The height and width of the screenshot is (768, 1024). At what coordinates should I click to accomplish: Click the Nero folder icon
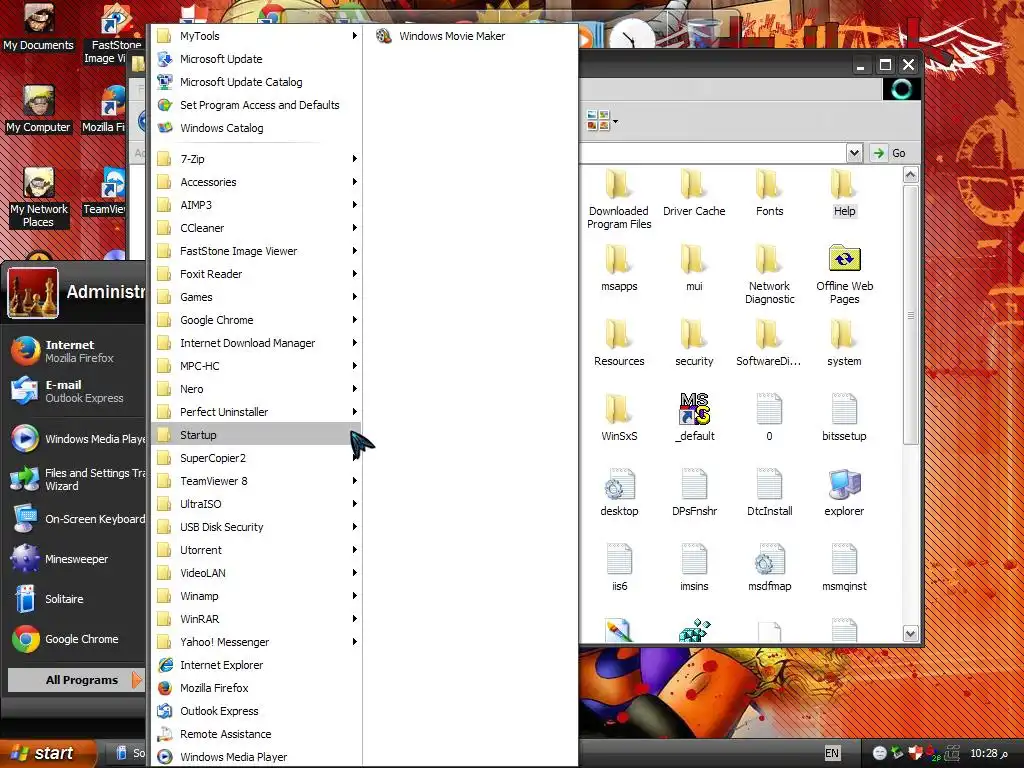click(165, 389)
